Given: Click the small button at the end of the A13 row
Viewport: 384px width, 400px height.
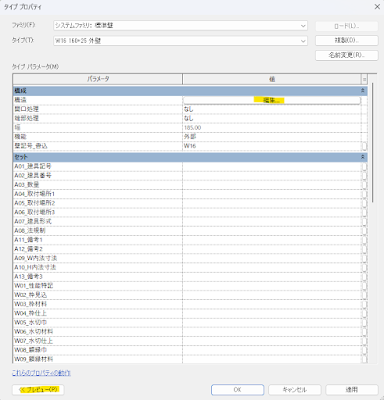Looking at the screenshot, I should [x=365, y=276].
